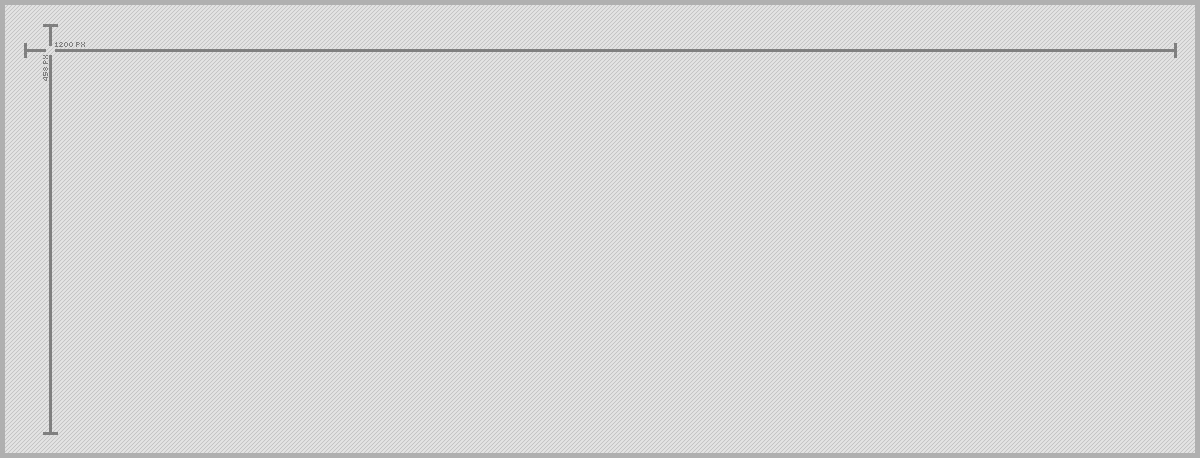Click the bottom-right corner of the gray frame
The image size is (1200, 458).
tap(1197, 455)
